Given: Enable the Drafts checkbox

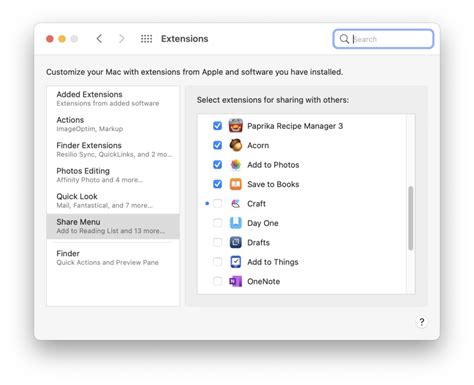Looking at the screenshot, I should pyautogui.click(x=217, y=242).
